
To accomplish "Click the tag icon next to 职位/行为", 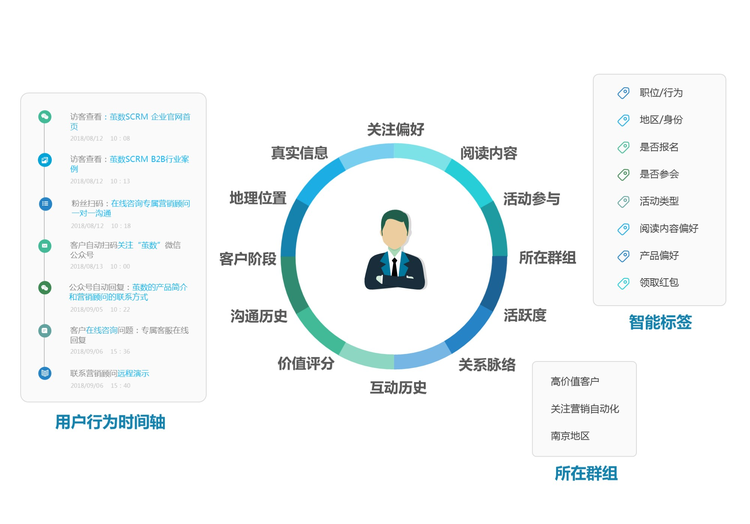I will pyautogui.click(x=623, y=93).
